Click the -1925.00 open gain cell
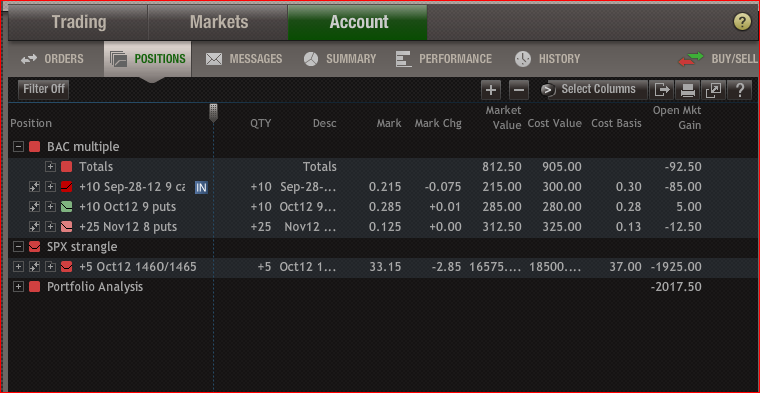 click(676, 267)
